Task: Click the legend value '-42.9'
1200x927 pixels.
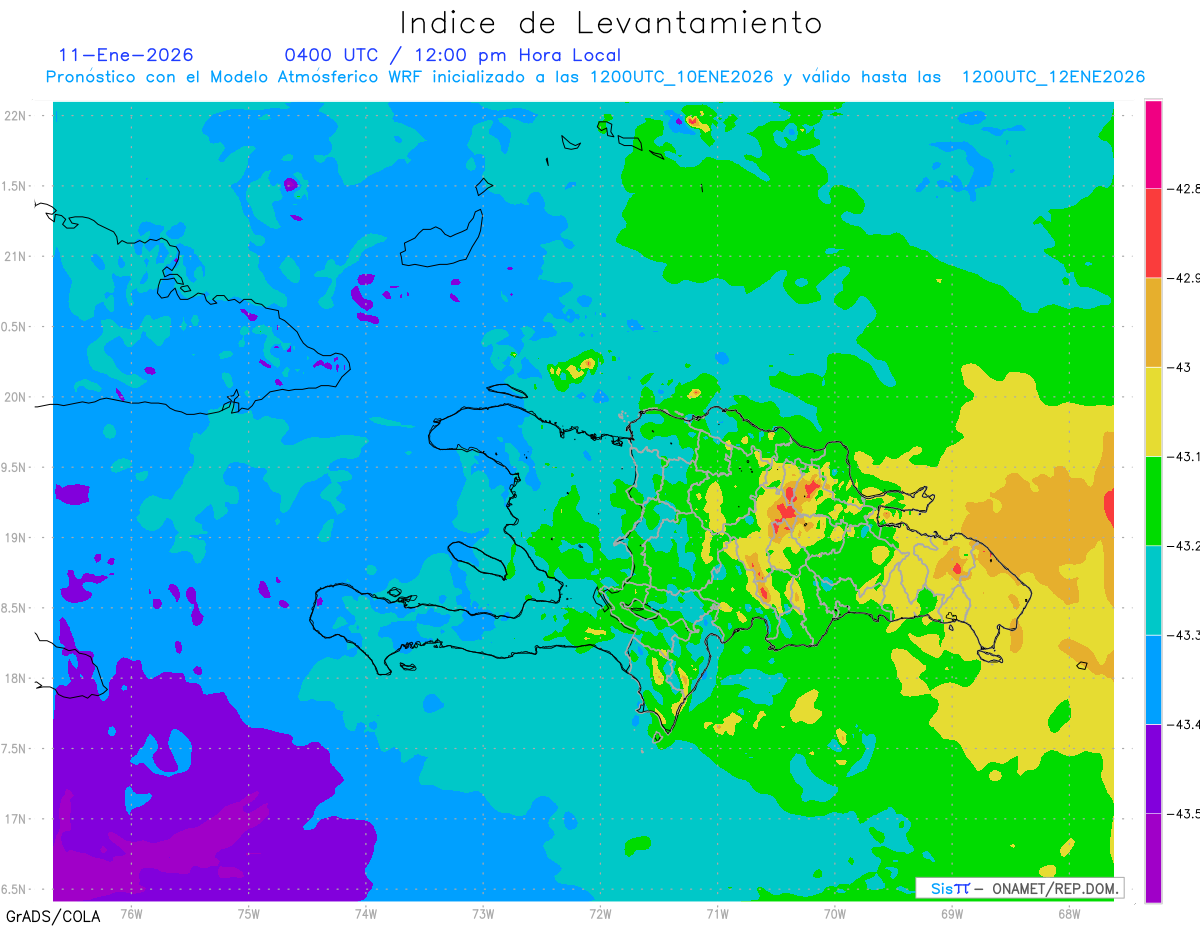Action: (1184, 277)
